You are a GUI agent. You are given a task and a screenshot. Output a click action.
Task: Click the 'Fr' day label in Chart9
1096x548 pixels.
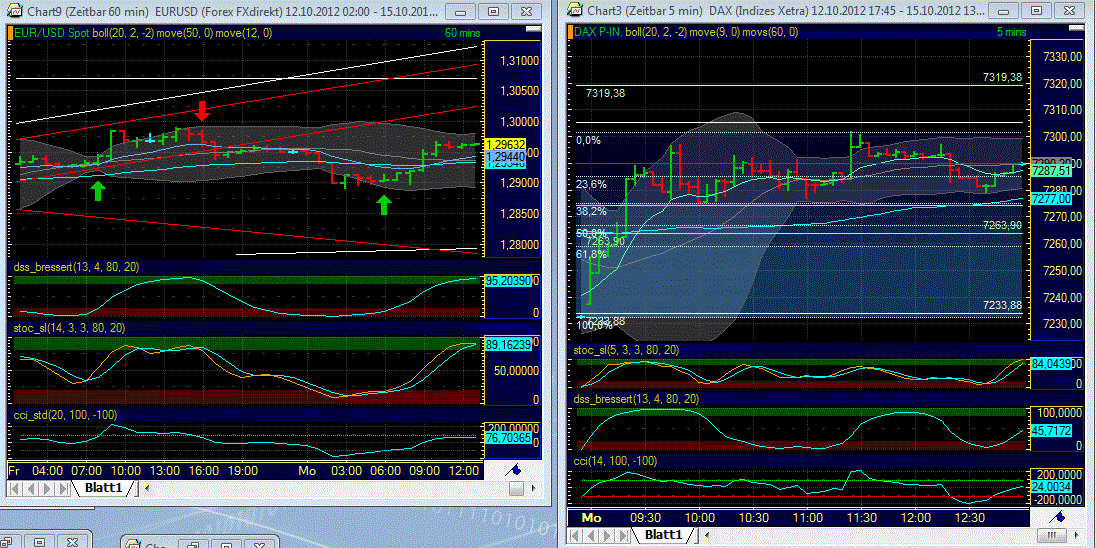tap(15, 470)
